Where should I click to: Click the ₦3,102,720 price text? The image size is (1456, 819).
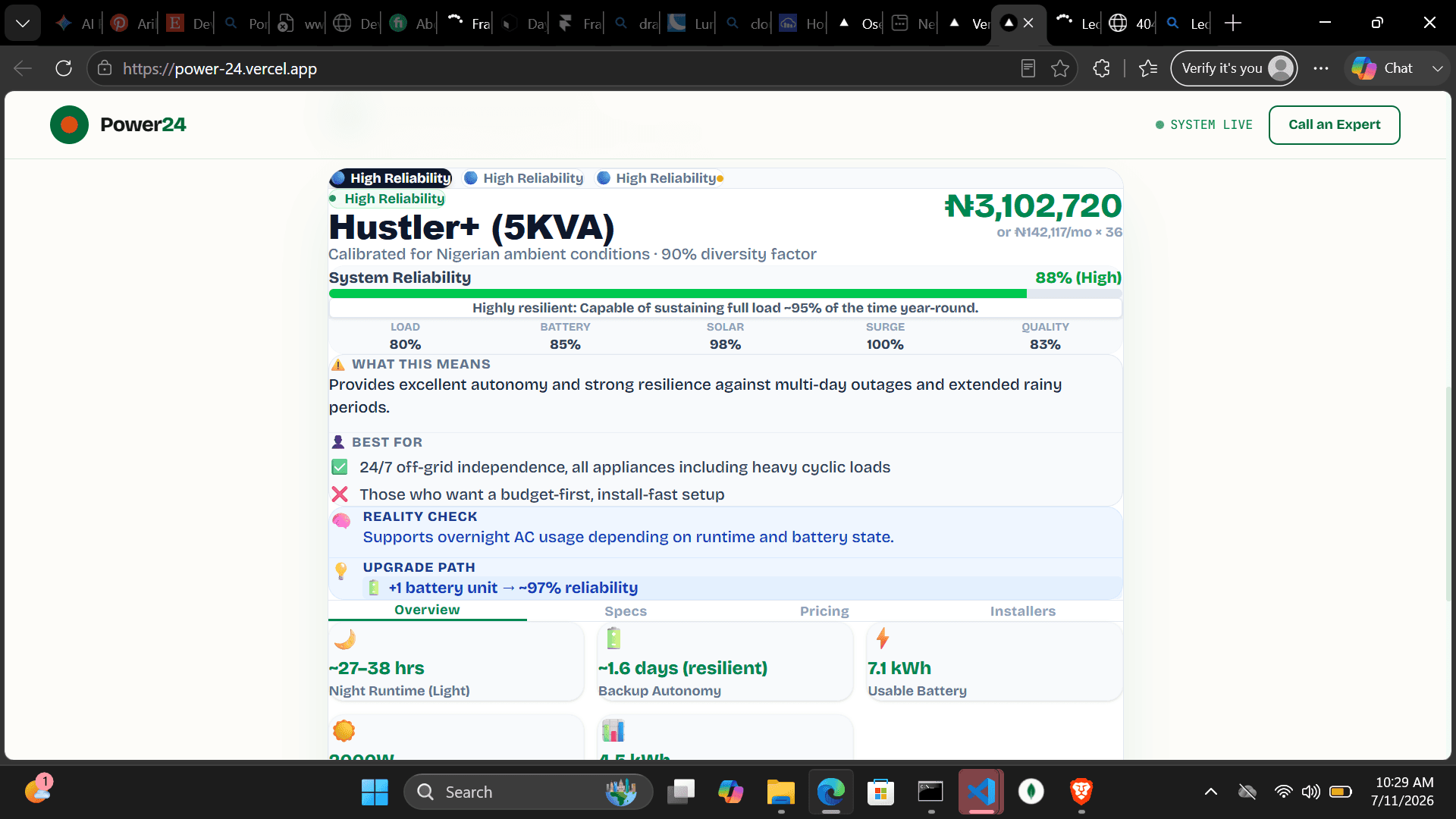[1033, 206]
